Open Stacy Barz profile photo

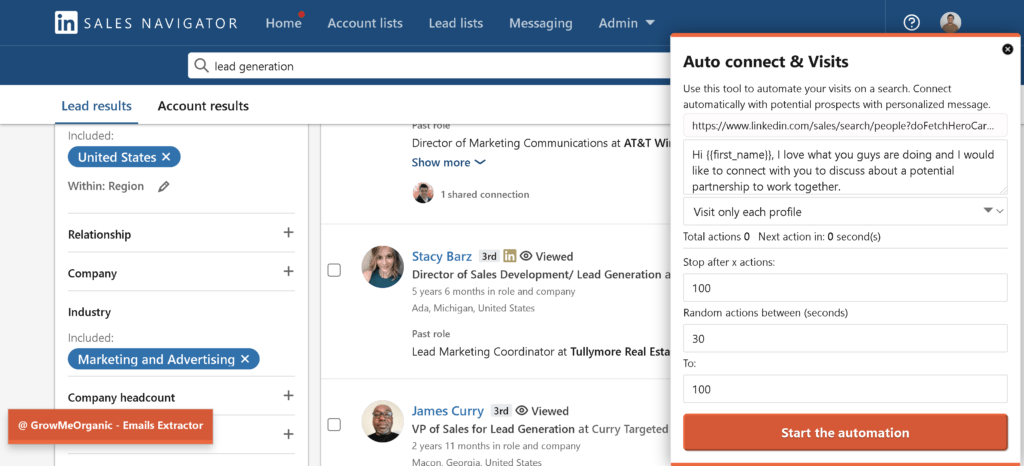[383, 267]
